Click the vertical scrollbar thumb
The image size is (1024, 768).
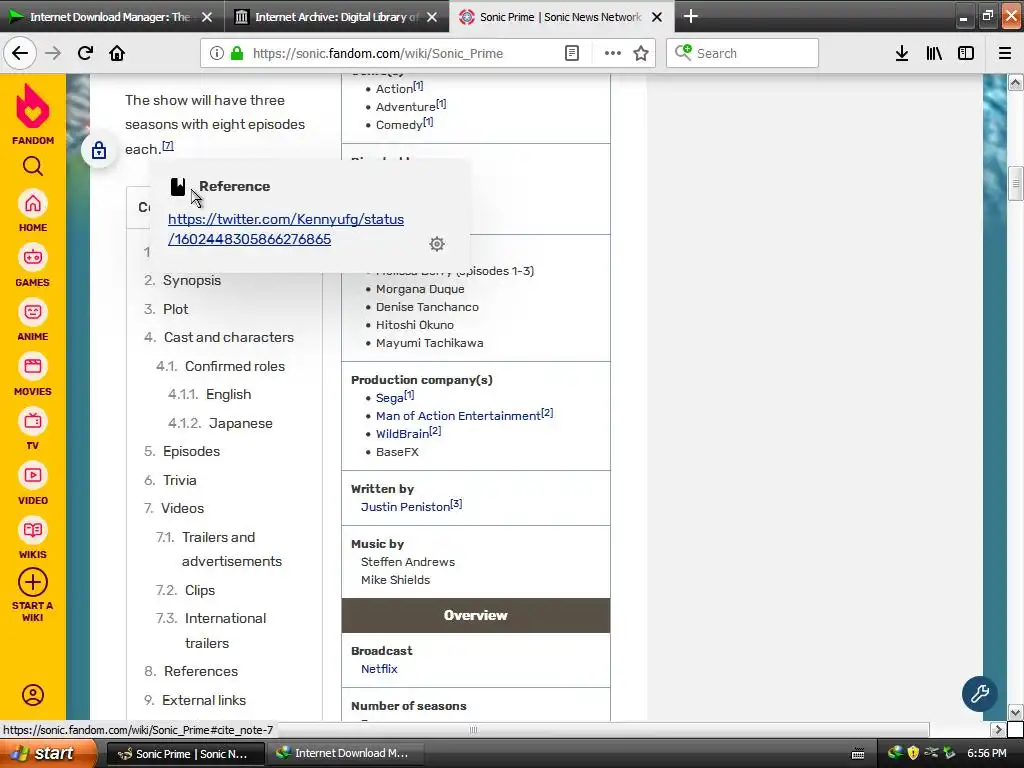(1015, 184)
